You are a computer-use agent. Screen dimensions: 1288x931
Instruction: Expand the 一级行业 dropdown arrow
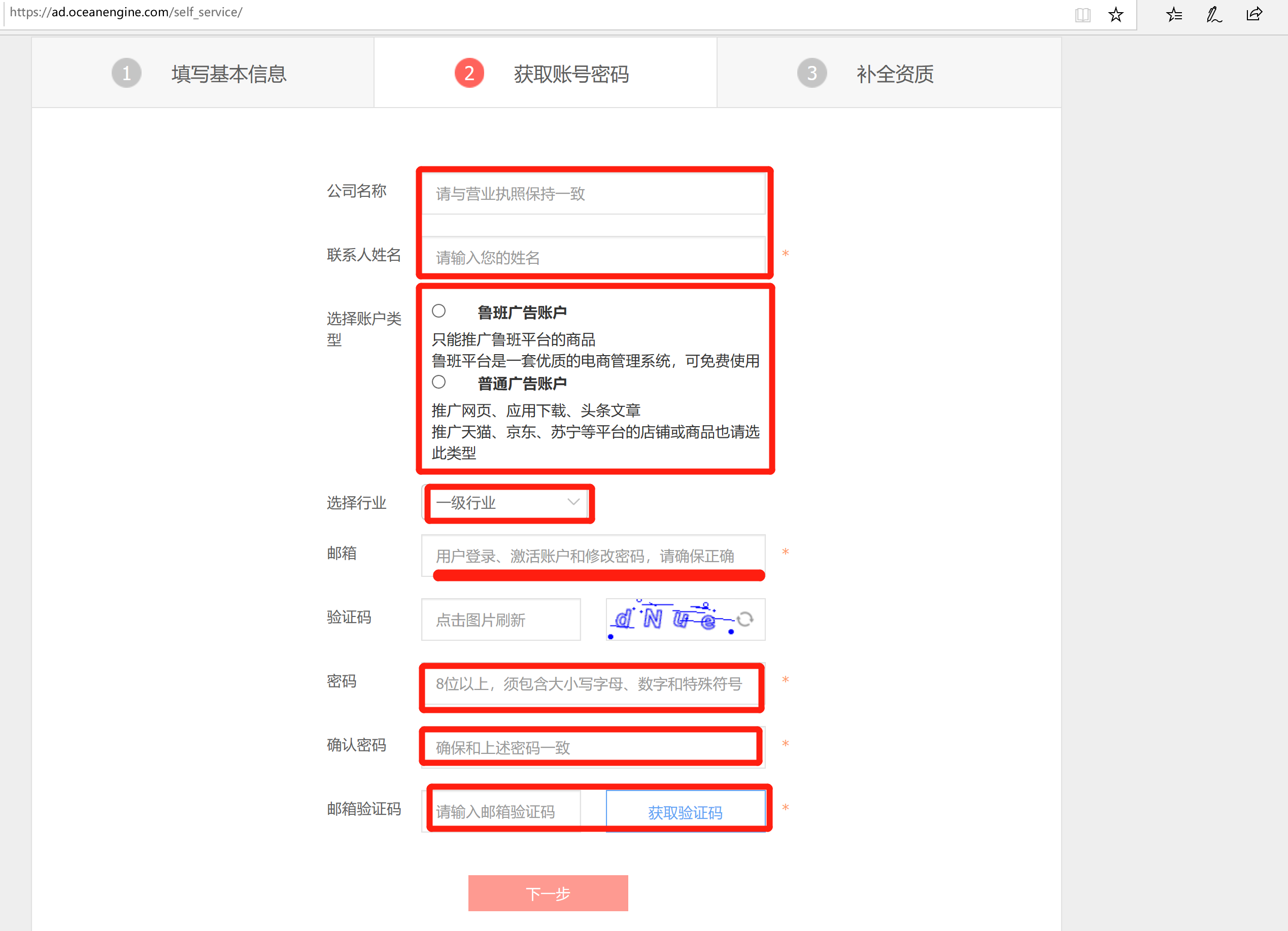click(573, 502)
